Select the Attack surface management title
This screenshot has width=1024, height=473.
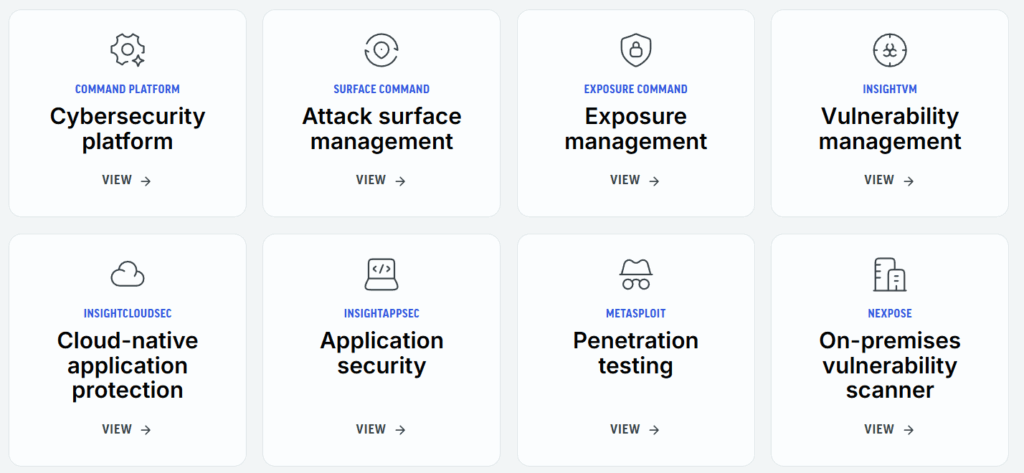pos(381,129)
